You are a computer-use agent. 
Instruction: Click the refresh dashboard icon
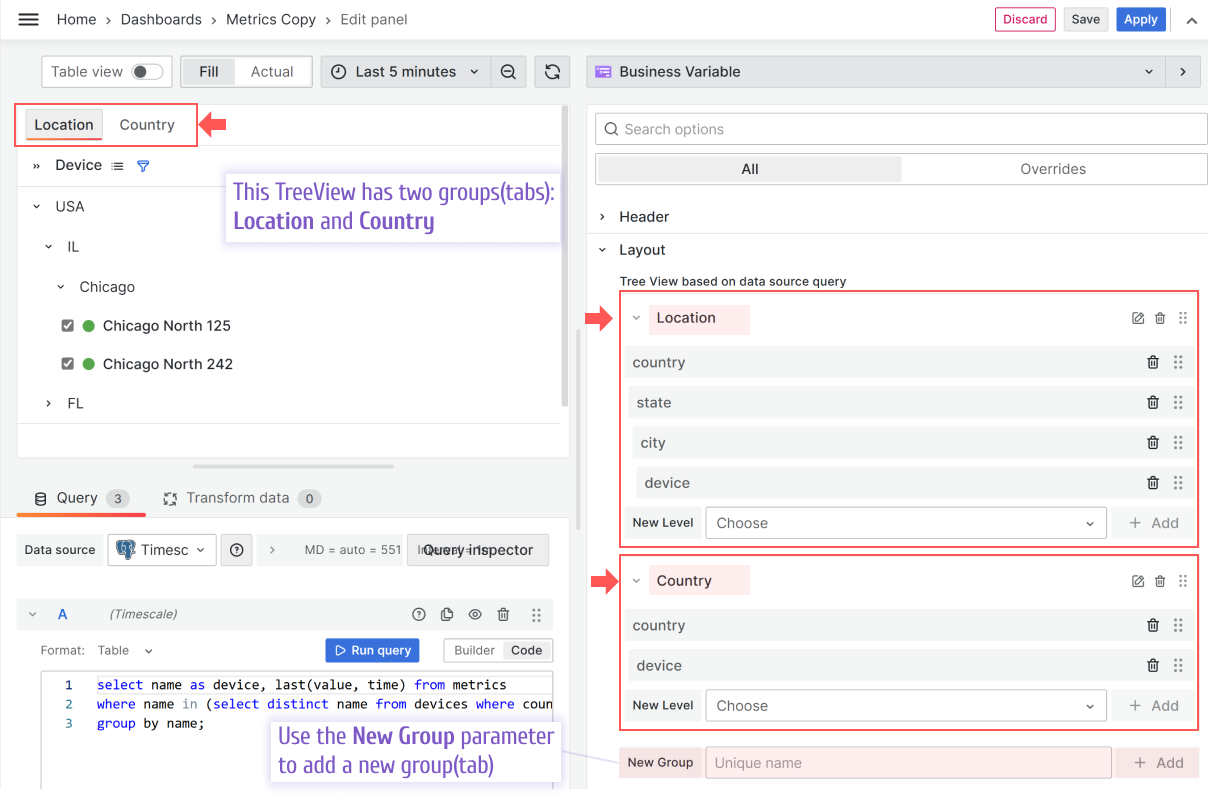pyautogui.click(x=552, y=71)
